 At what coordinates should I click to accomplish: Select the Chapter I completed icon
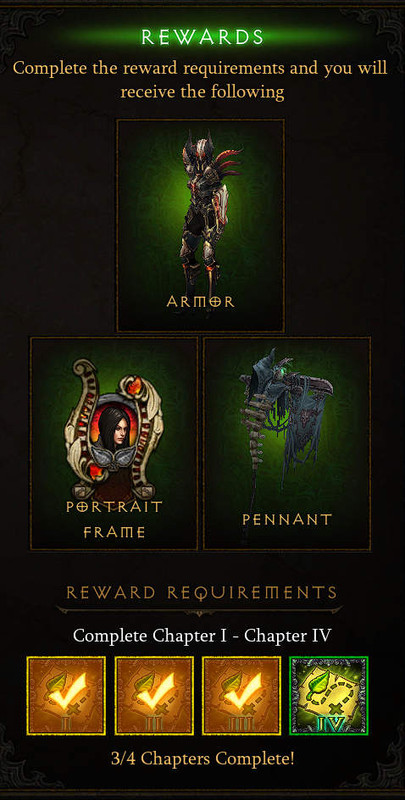[66, 695]
